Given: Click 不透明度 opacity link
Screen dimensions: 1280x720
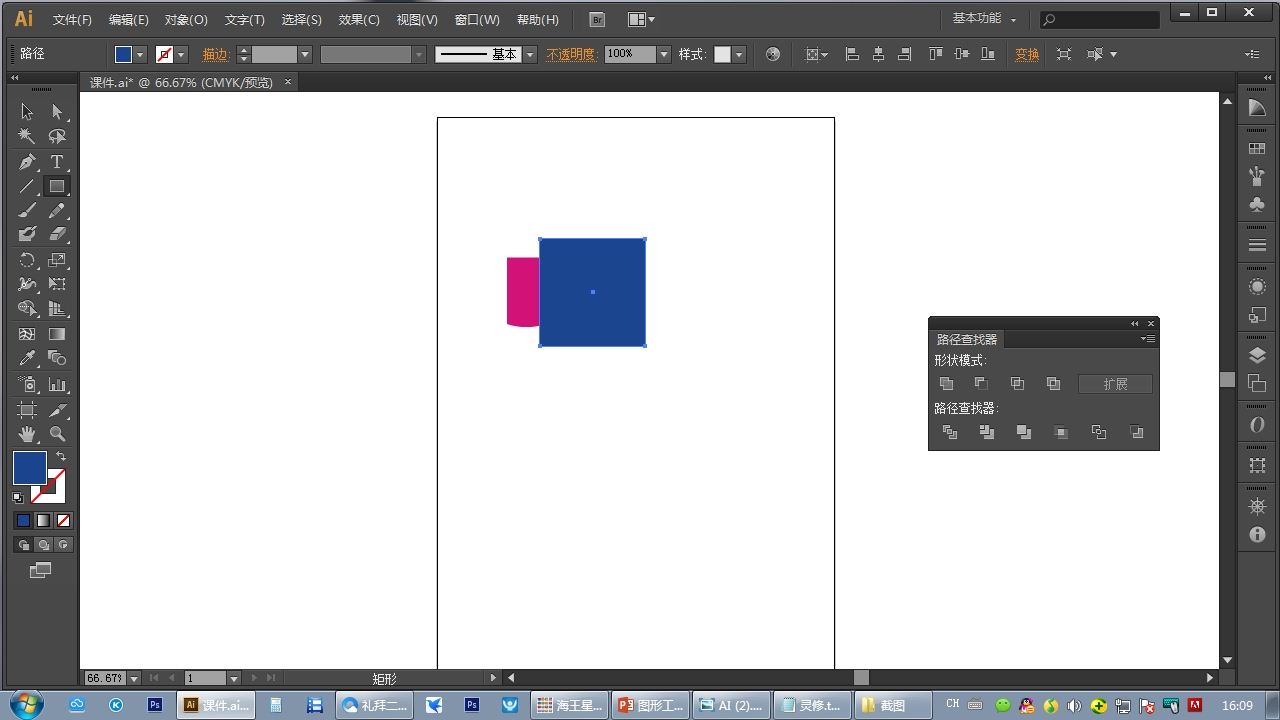Looking at the screenshot, I should pos(571,54).
